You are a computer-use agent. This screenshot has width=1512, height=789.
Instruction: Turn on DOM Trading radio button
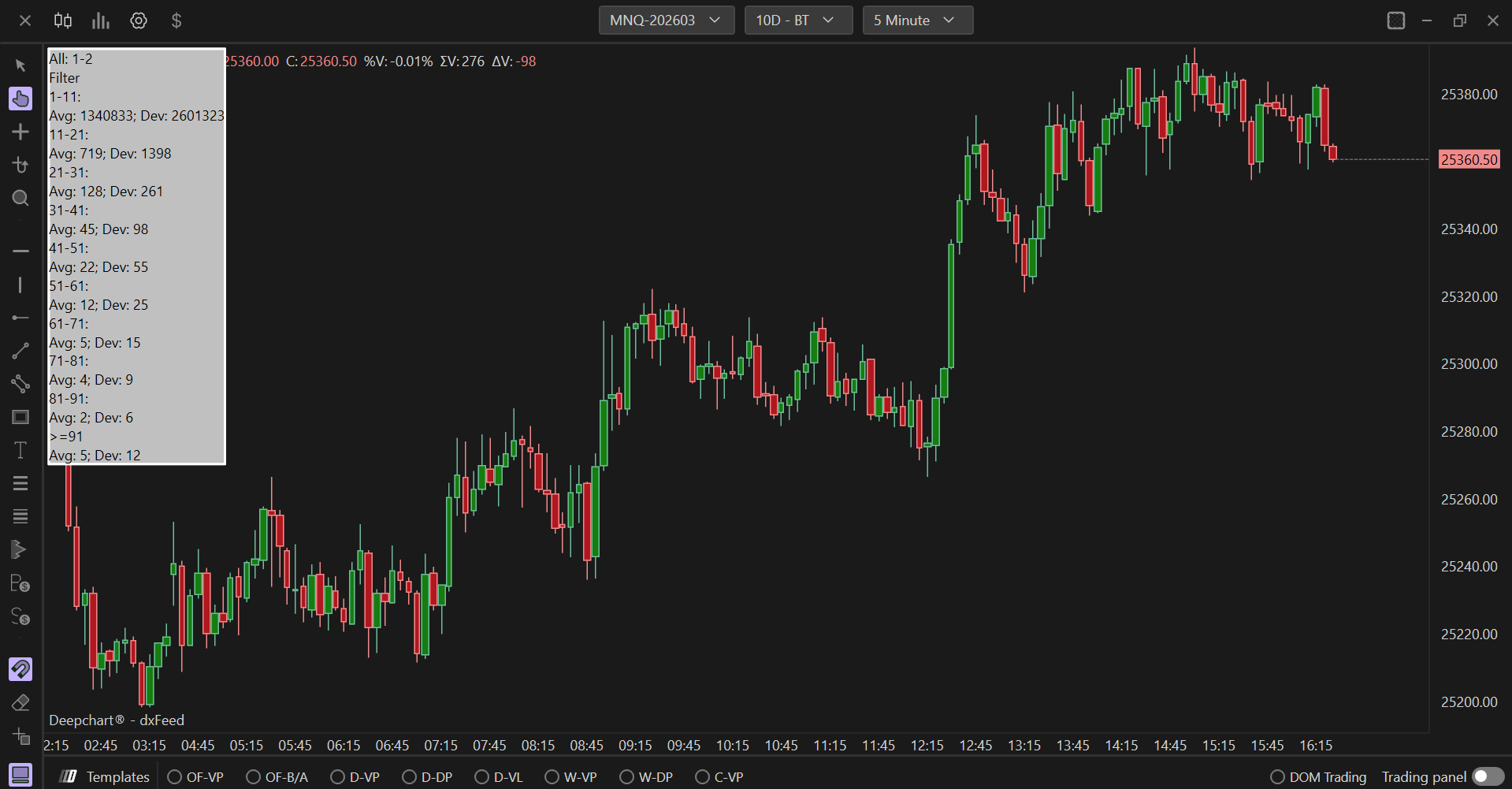click(x=1277, y=777)
